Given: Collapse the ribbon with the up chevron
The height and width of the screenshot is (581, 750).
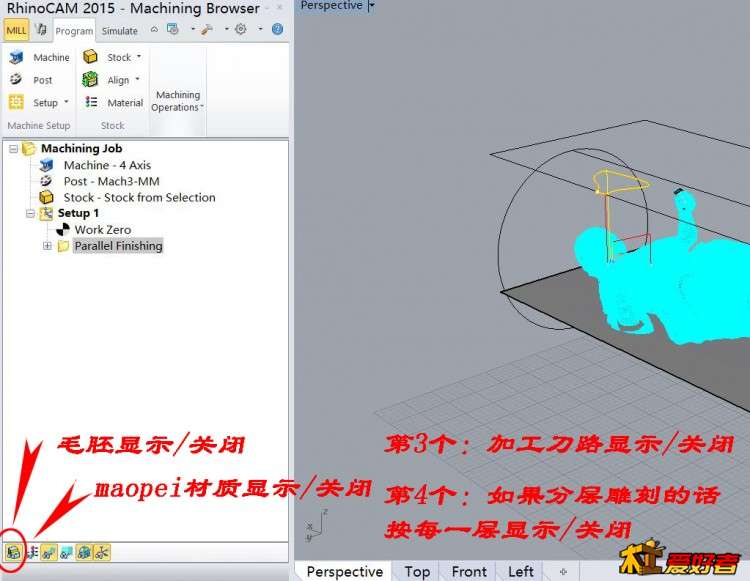Looking at the screenshot, I should pos(154,29).
